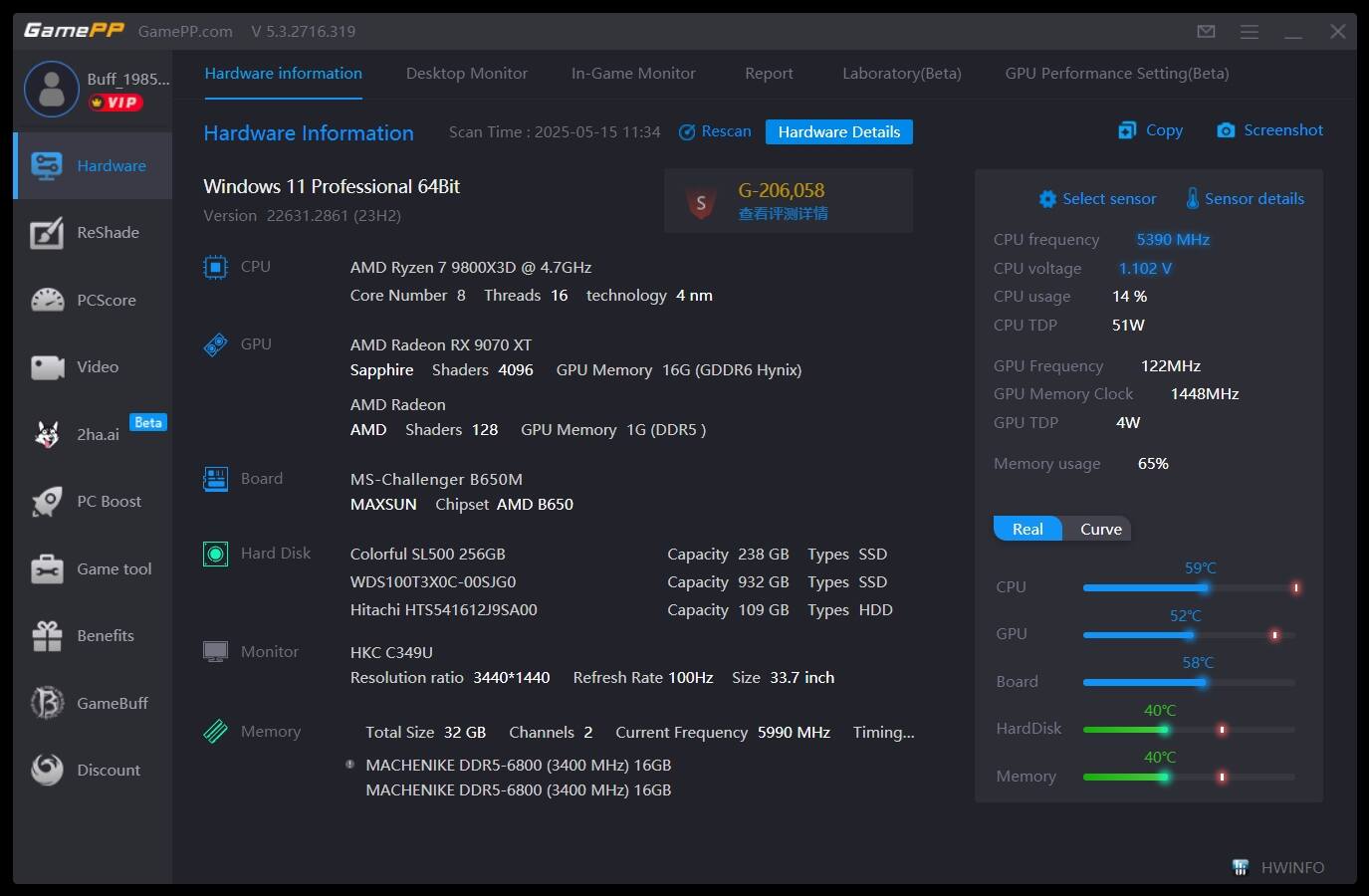Click the Benefits gift icon
1369x896 pixels.
coord(47,636)
